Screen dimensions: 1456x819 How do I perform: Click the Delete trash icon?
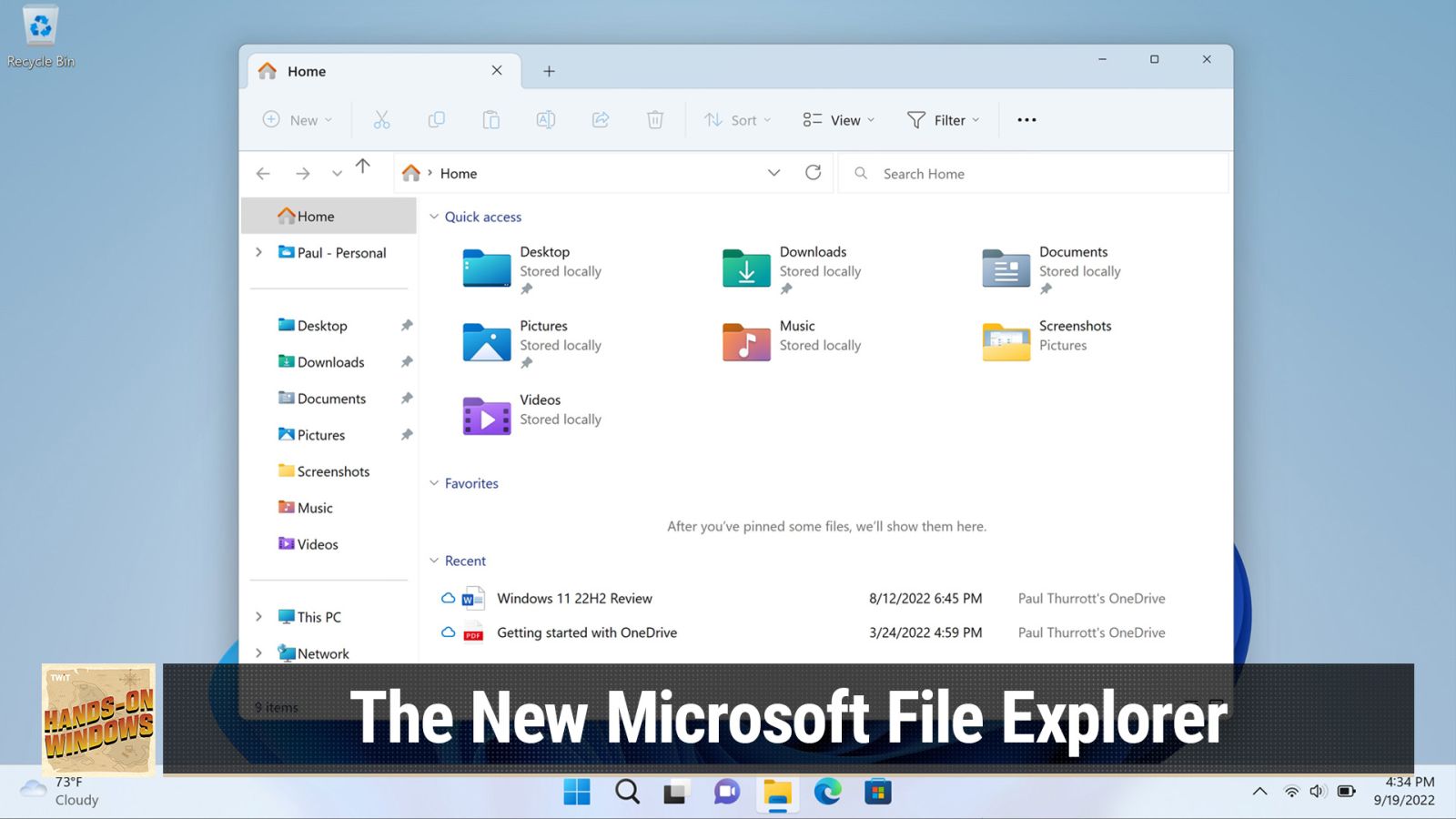[x=654, y=119]
